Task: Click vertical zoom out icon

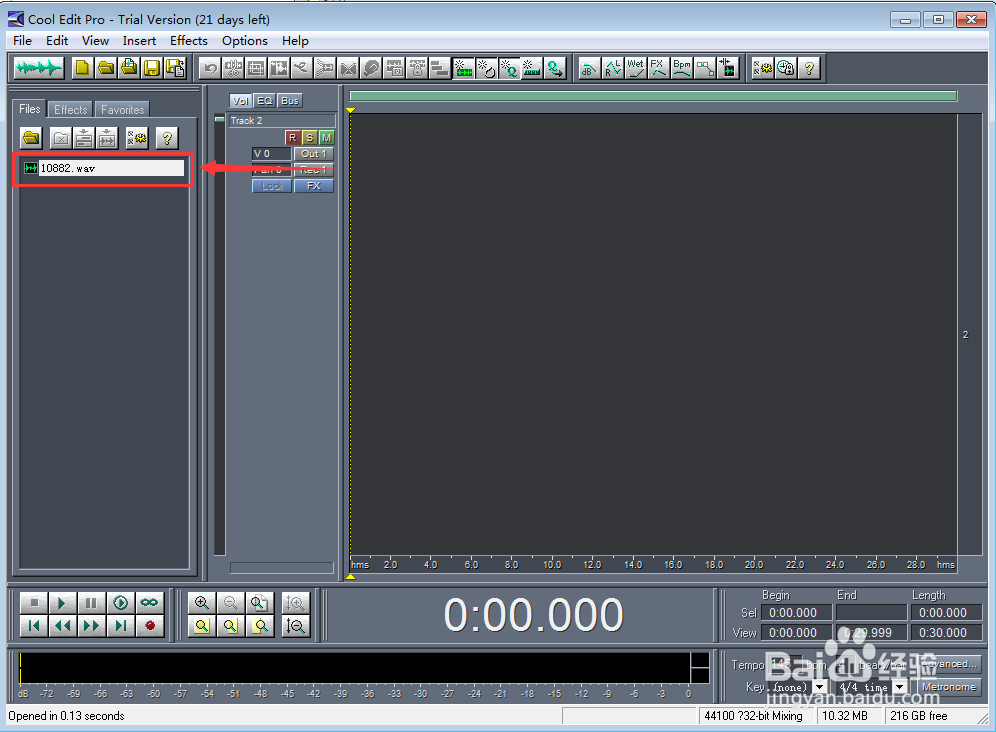Action: tap(295, 626)
